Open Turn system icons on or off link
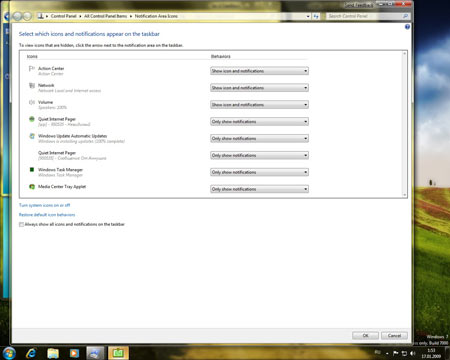This screenshot has width=450, height=360. (44, 205)
